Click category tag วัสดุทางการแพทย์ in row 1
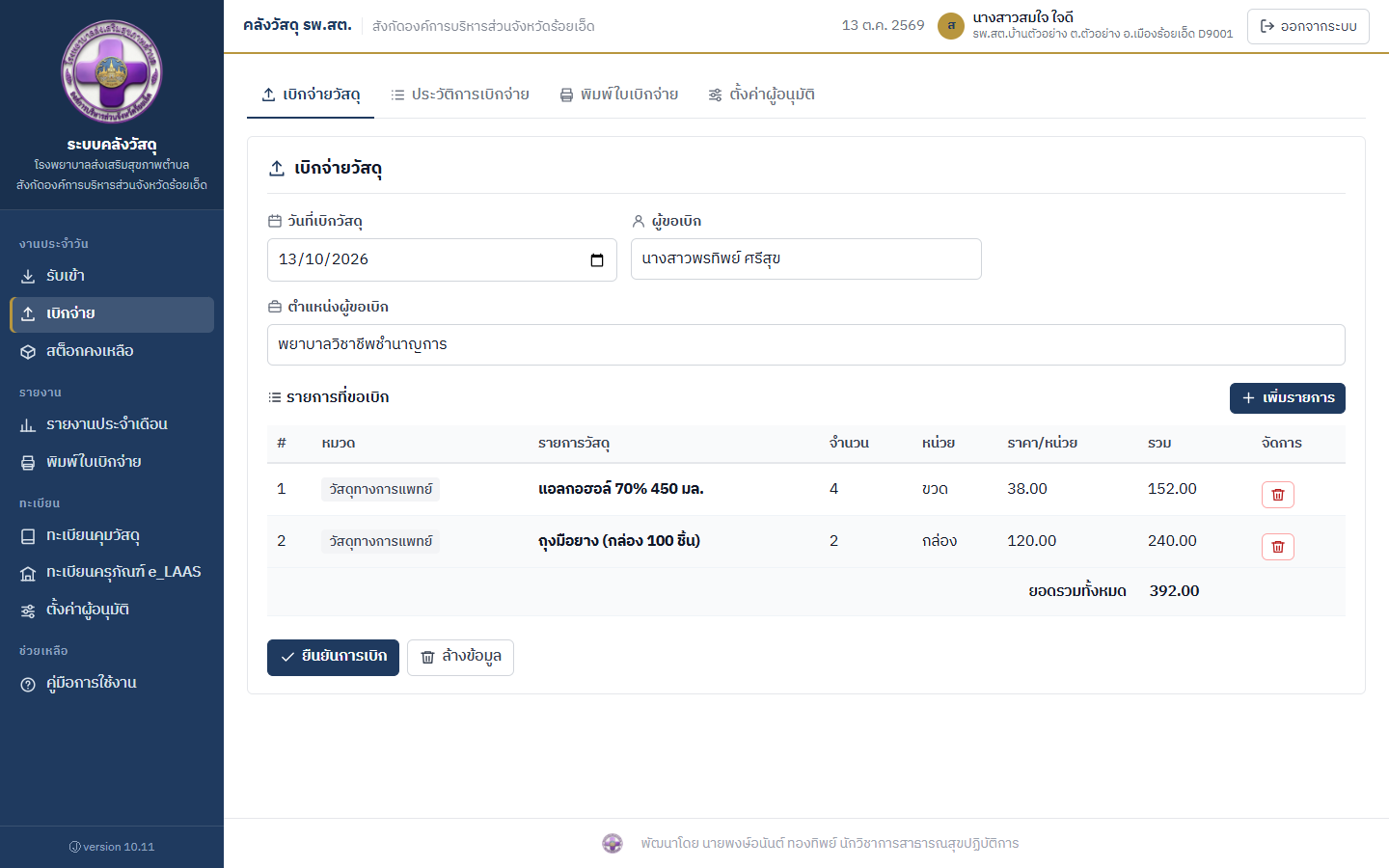The width and height of the screenshot is (1389, 868). pyautogui.click(x=380, y=489)
